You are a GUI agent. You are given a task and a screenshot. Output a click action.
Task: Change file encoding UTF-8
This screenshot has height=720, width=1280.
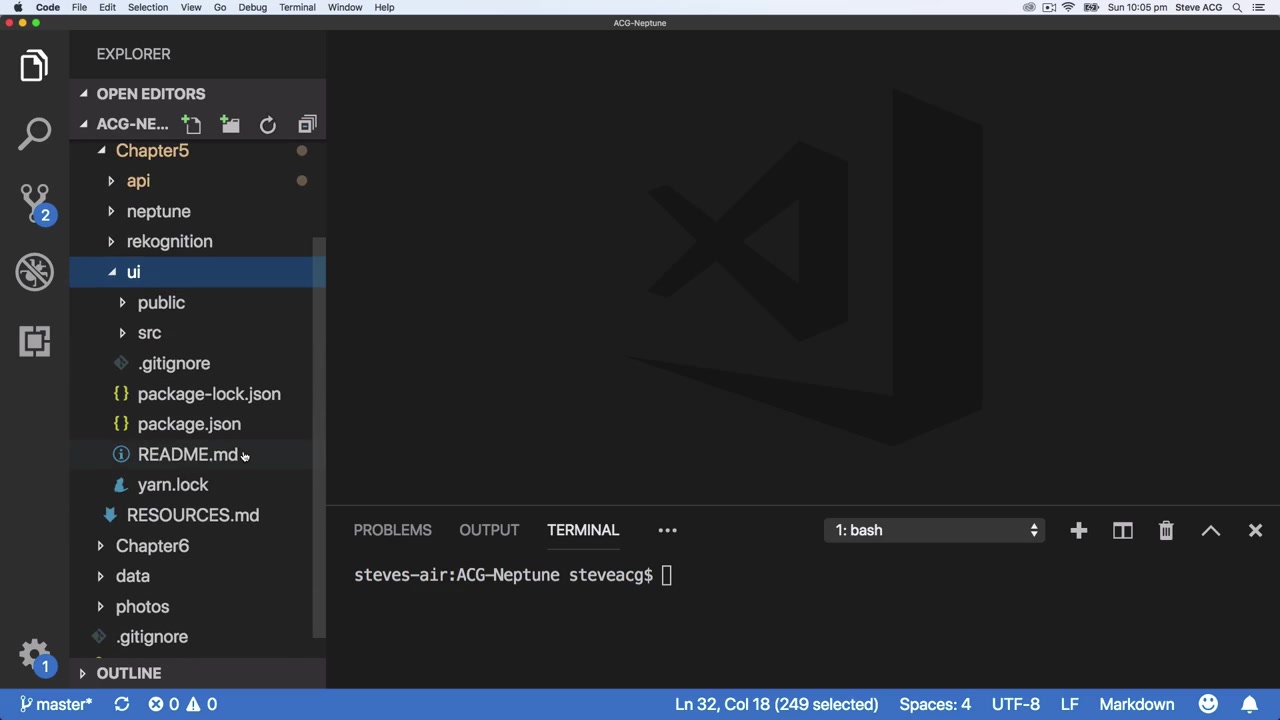(x=1015, y=704)
